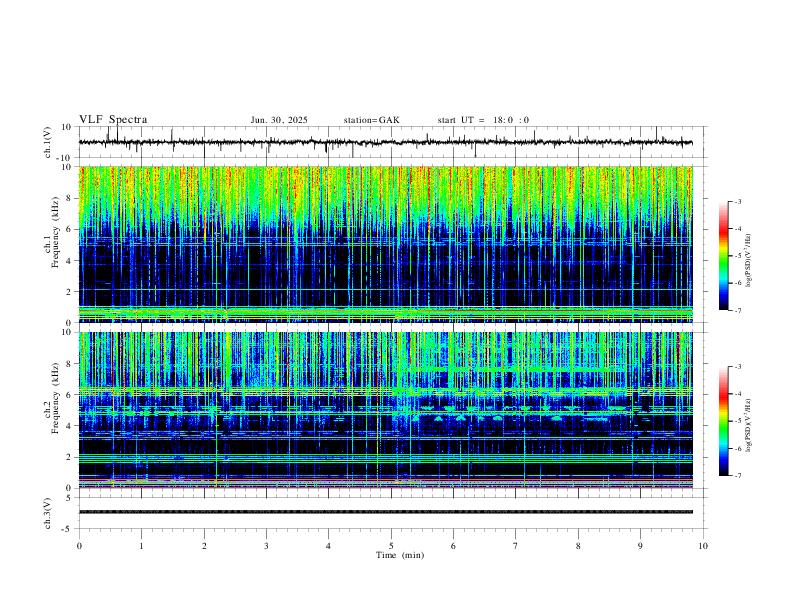The image size is (792, 612).
Task: Click the "ch.3(V)" axis label
Action: 48,514
